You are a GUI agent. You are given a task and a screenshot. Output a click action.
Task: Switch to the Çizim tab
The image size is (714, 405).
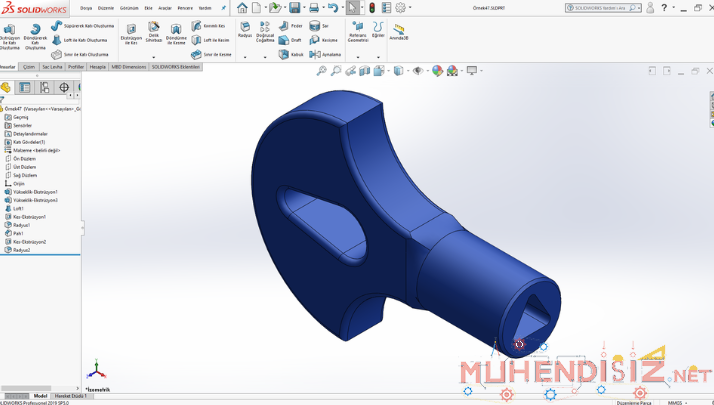(x=29, y=67)
